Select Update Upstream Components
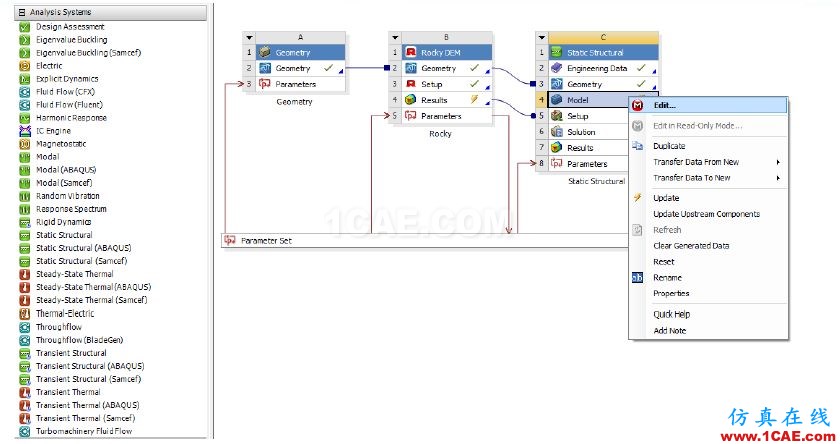840x444 pixels. 708,214
